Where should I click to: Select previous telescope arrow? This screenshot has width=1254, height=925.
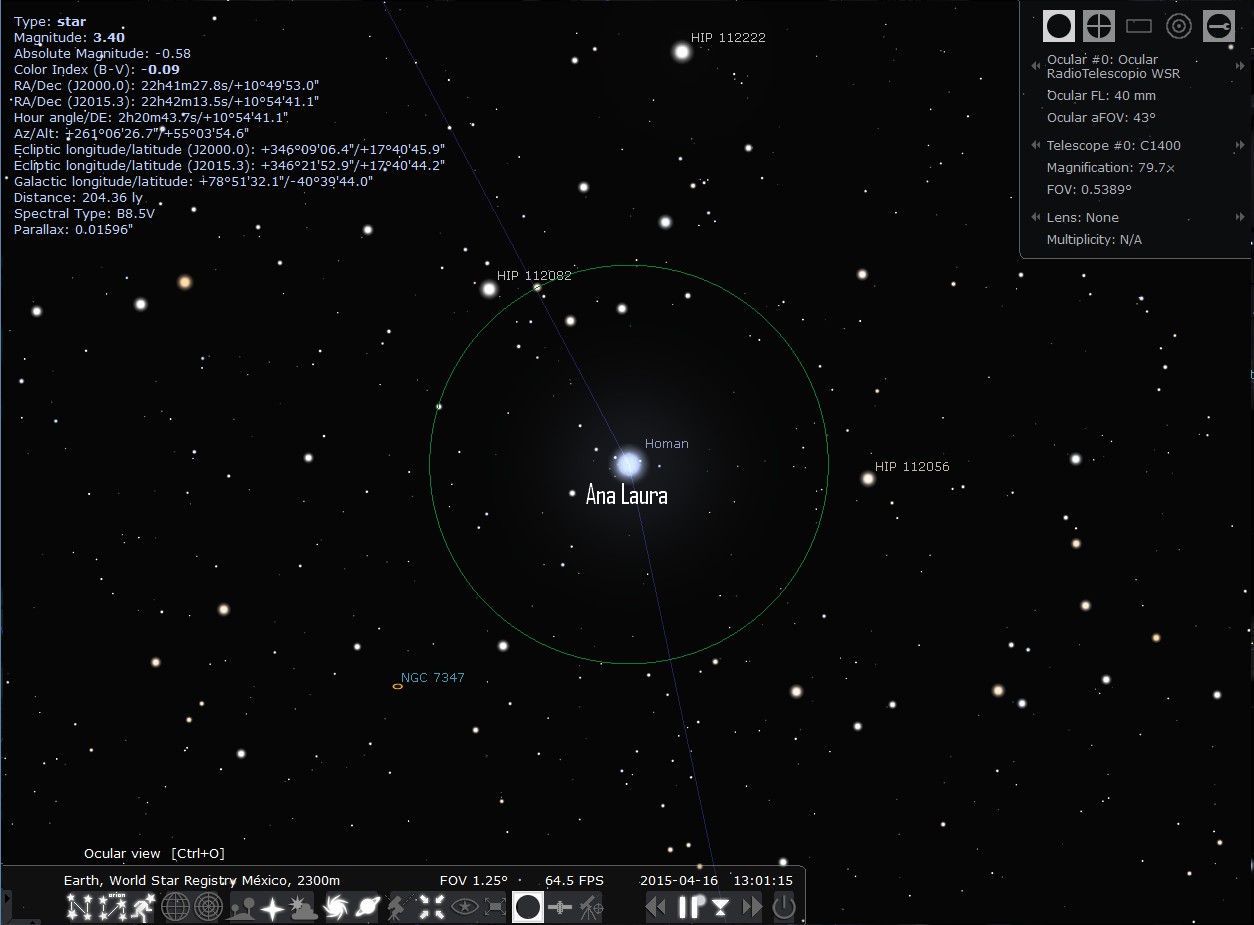click(x=1036, y=146)
